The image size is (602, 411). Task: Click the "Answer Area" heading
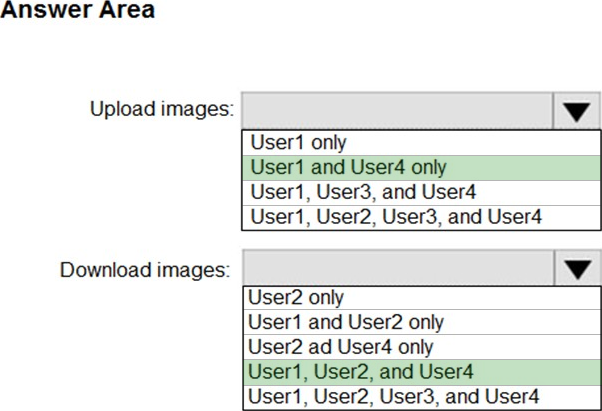[80, 12]
